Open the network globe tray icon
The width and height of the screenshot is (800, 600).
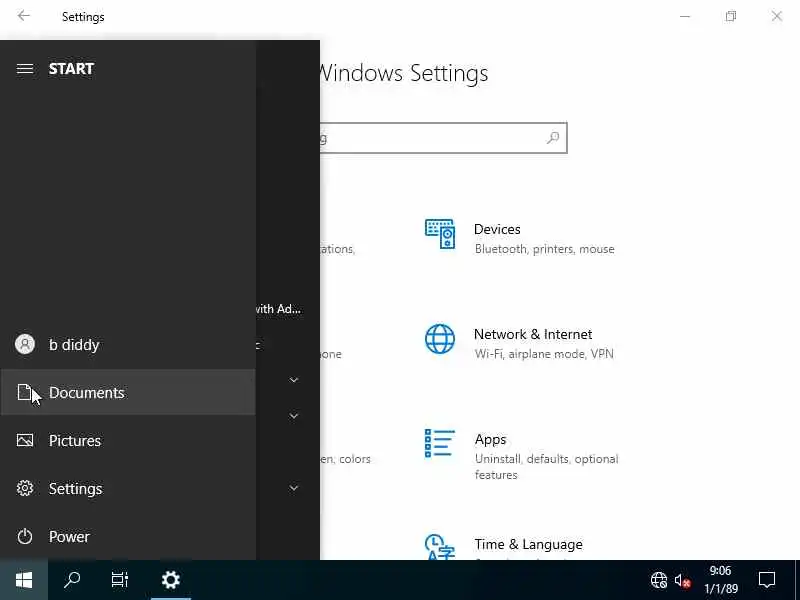(x=659, y=580)
